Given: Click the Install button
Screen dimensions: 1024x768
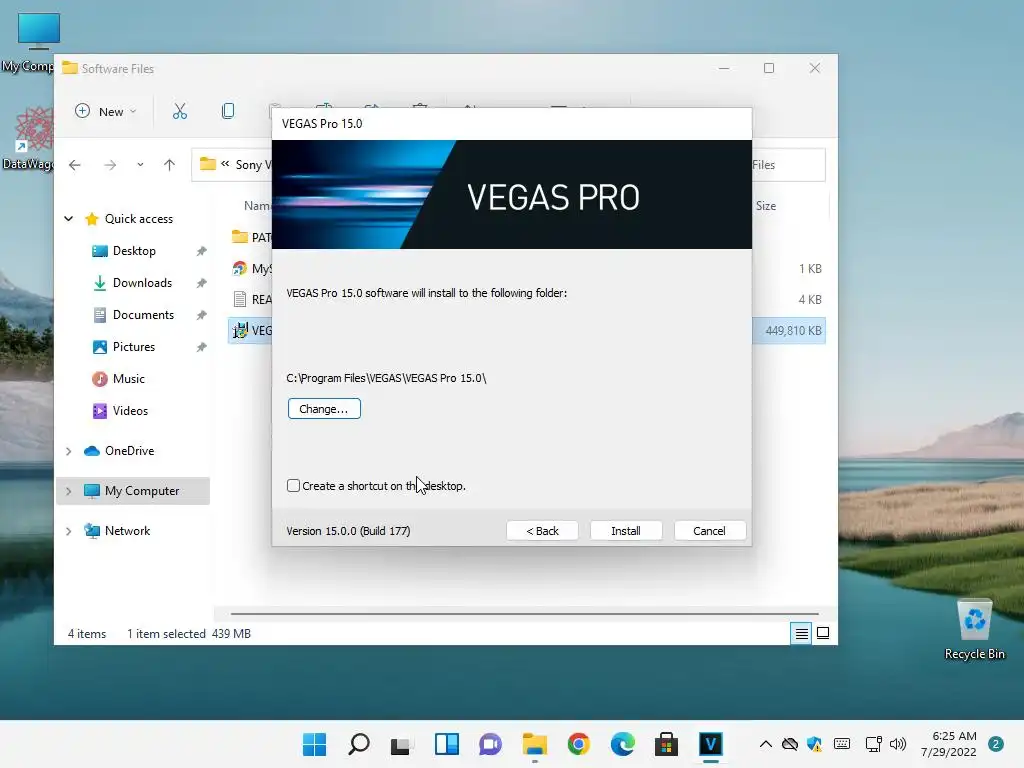Looking at the screenshot, I should 626,530.
